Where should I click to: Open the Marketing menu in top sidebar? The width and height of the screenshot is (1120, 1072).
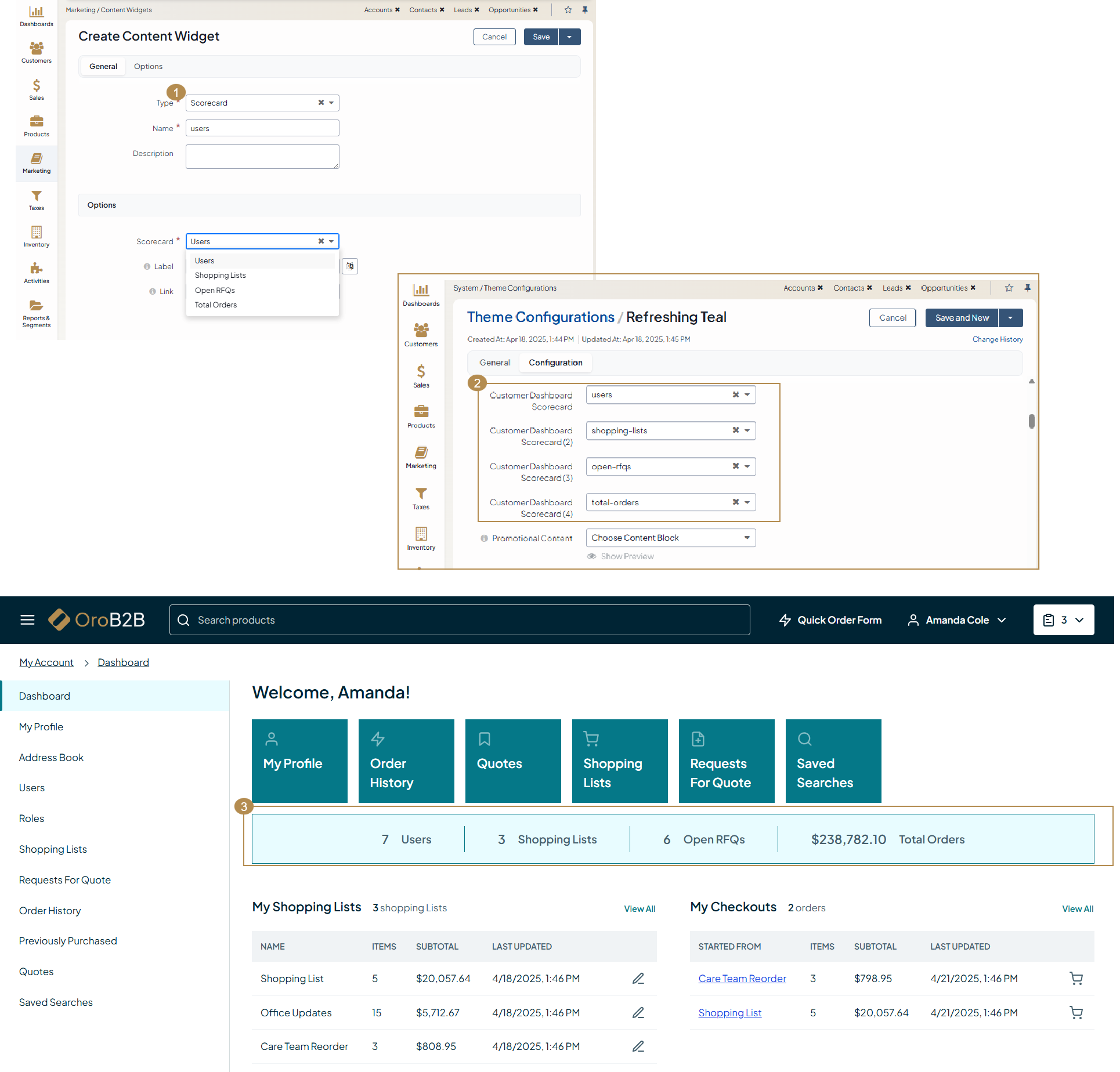click(x=36, y=163)
